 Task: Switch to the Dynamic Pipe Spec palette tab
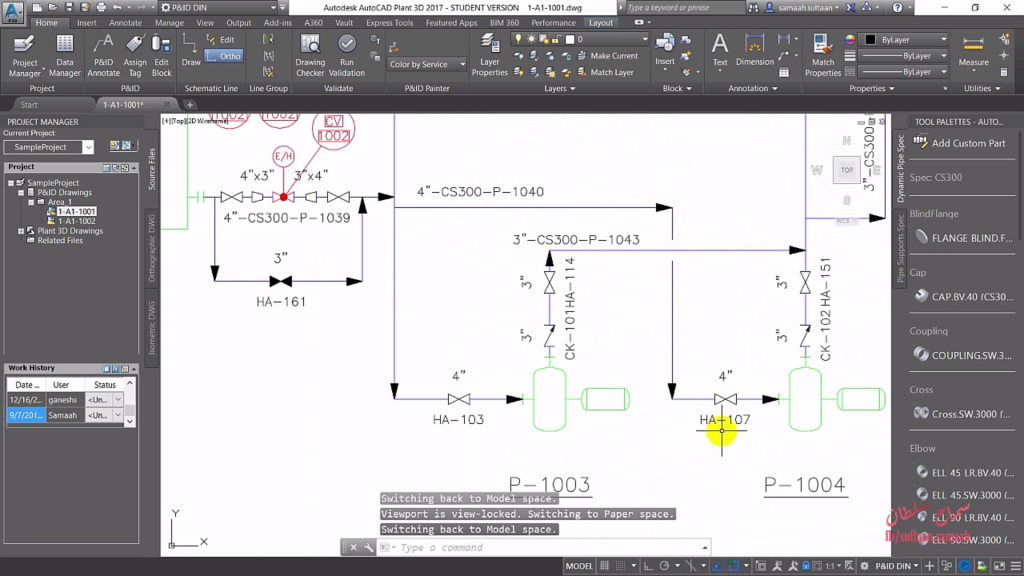(901, 168)
